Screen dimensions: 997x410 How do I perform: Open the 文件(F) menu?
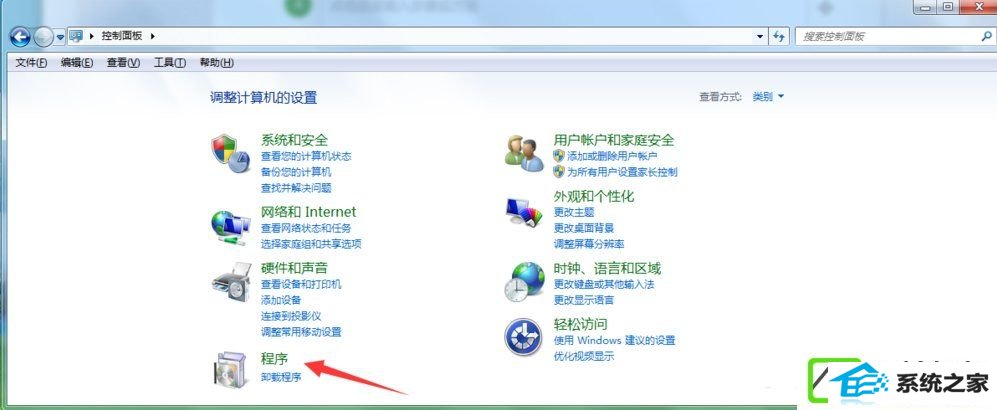[31, 62]
